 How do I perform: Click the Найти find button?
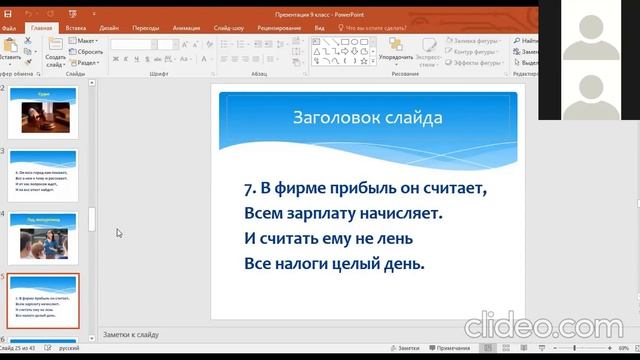point(526,41)
